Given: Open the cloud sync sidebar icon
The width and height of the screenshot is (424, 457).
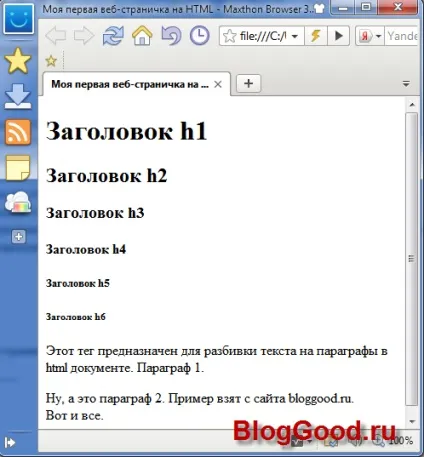Looking at the screenshot, I should point(18,202).
